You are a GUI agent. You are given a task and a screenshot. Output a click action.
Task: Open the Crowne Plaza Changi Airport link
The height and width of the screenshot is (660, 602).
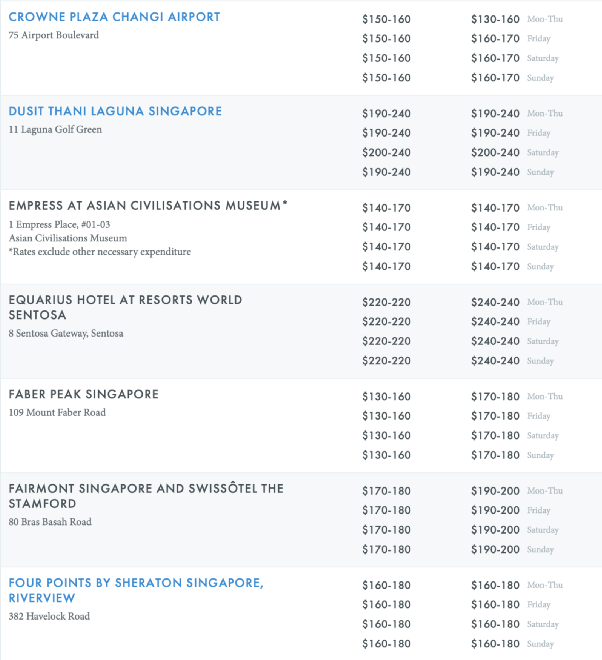(114, 17)
